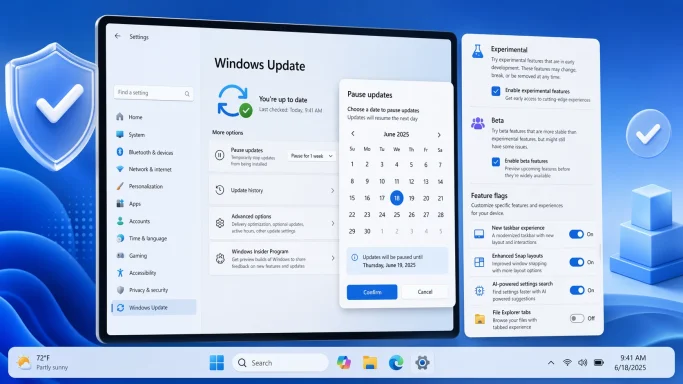Open the weather widget showing 72°F
The image size is (683, 384).
click(x=42, y=362)
